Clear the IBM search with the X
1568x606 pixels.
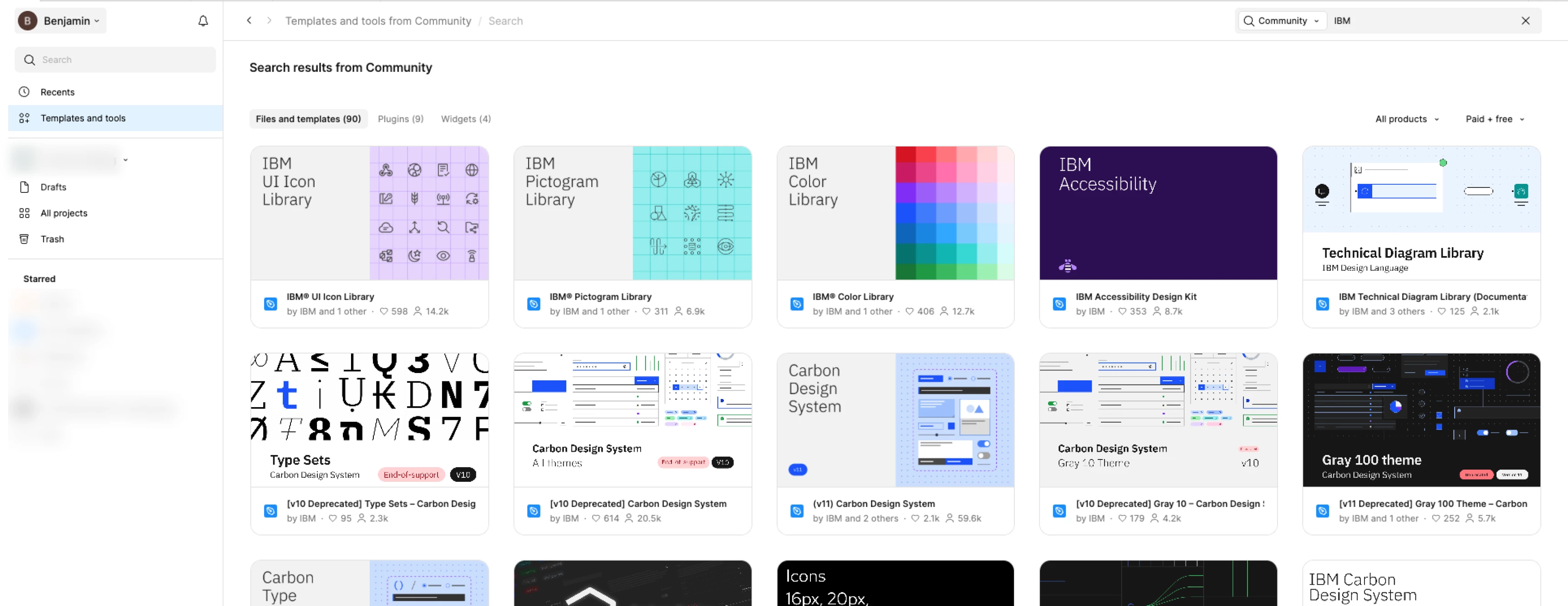tap(1525, 20)
